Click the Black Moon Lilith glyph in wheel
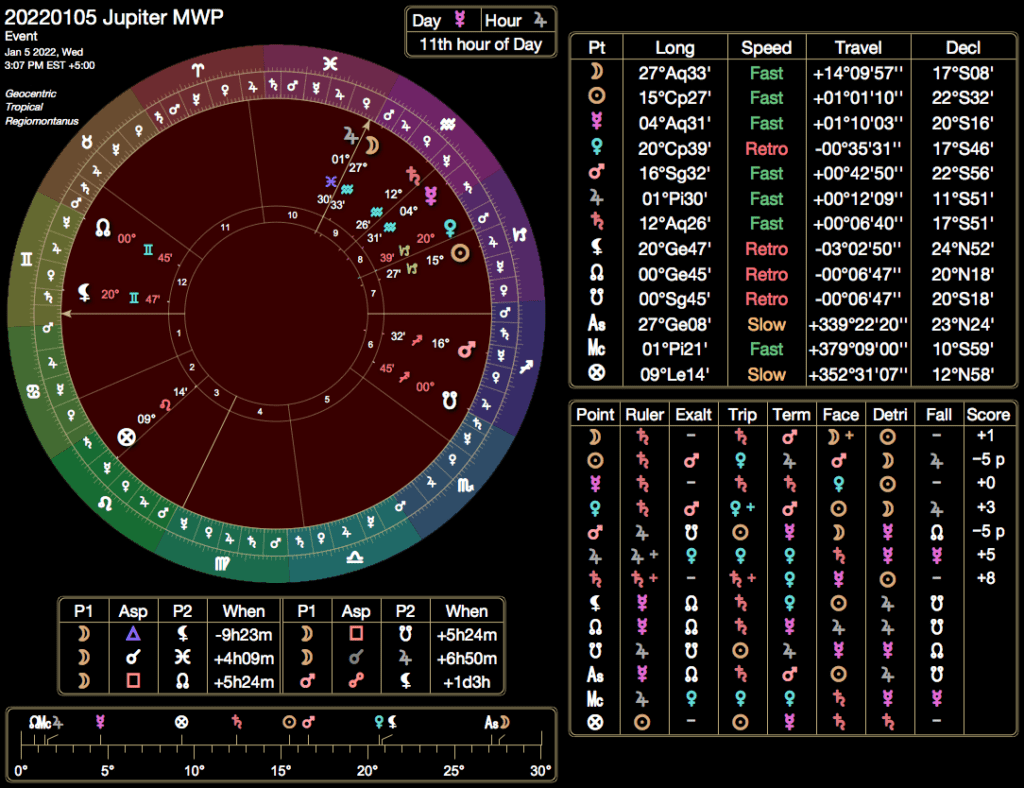This screenshot has width=1024, height=788. 87,293
